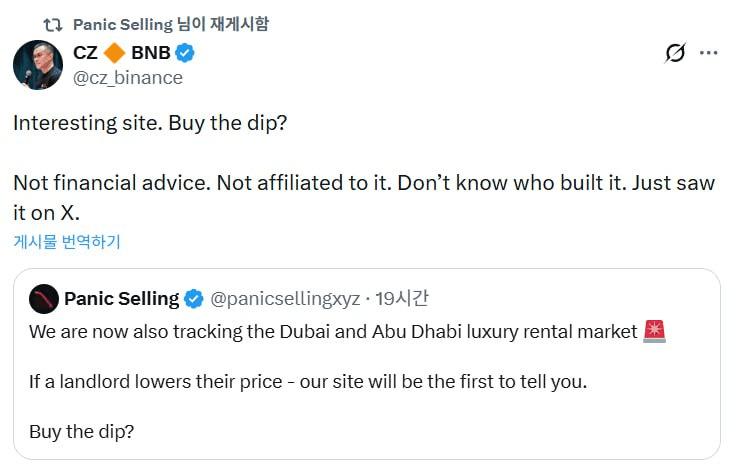This screenshot has height=475, width=739.
Task: Click the "Interesting site. Buy the dip?" text
Action: tap(150, 123)
